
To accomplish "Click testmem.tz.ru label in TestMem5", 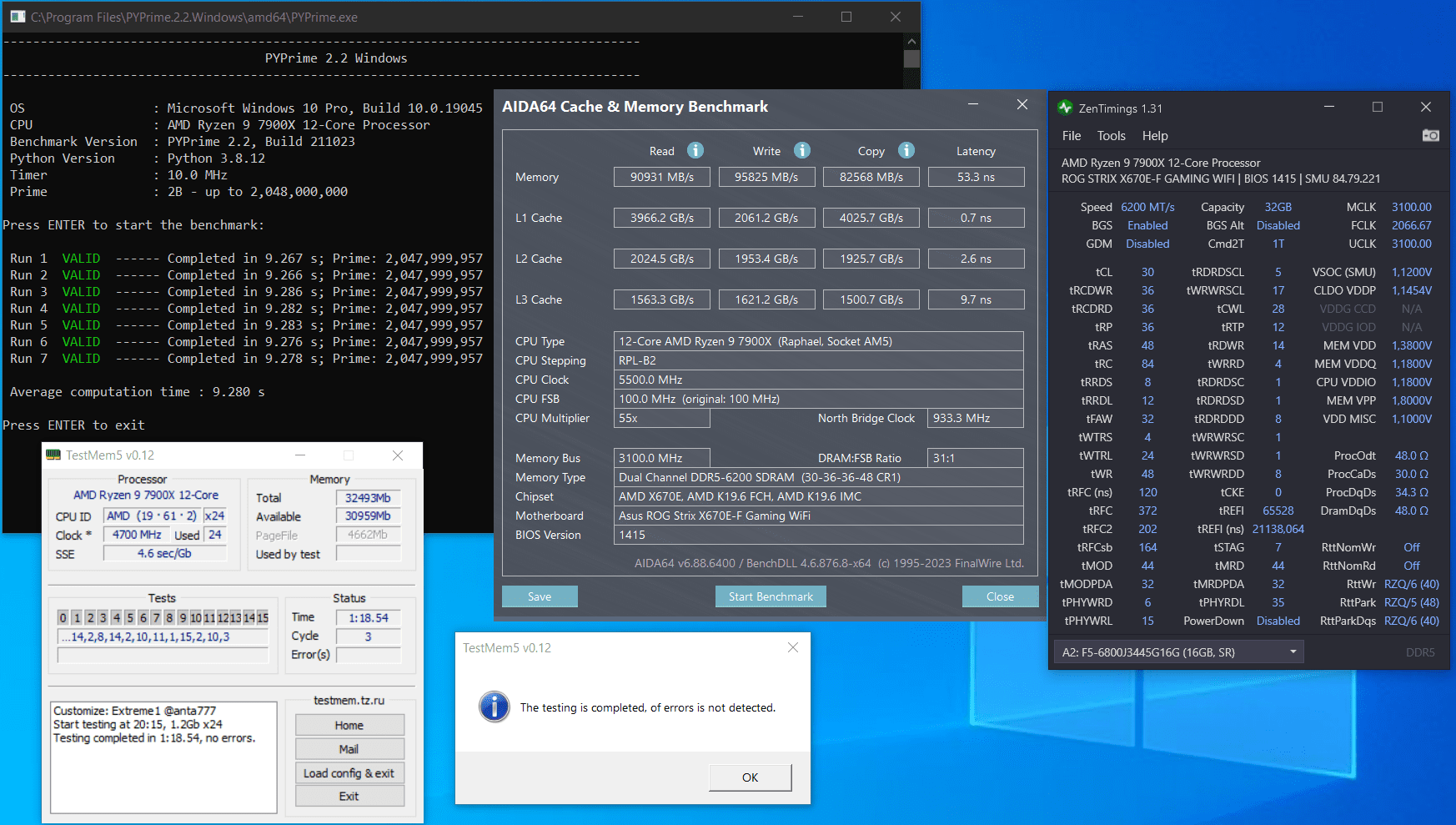I will 349,700.
